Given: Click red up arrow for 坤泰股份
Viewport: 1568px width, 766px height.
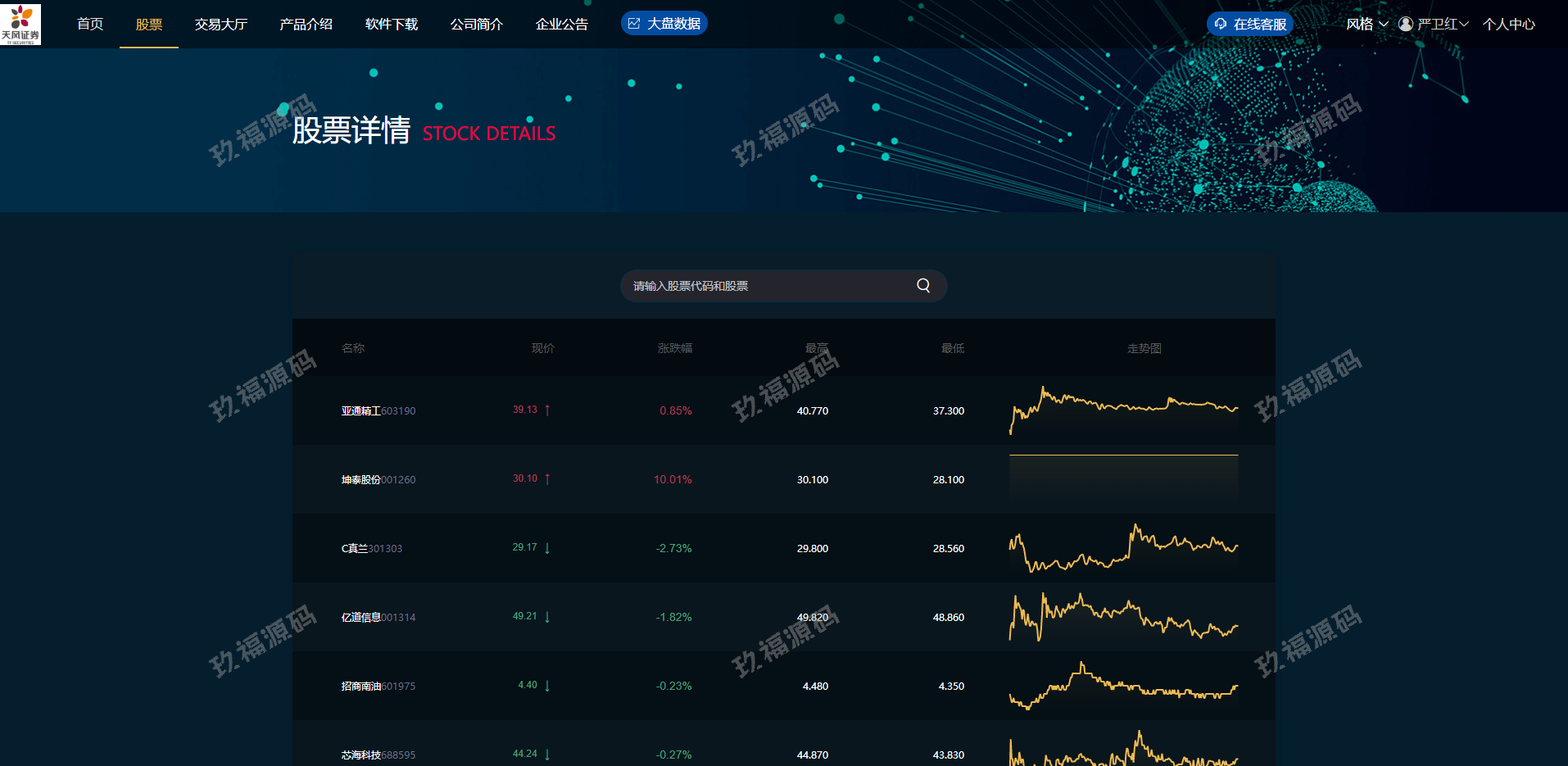Looking at the screenshot, I should (547, 479).
